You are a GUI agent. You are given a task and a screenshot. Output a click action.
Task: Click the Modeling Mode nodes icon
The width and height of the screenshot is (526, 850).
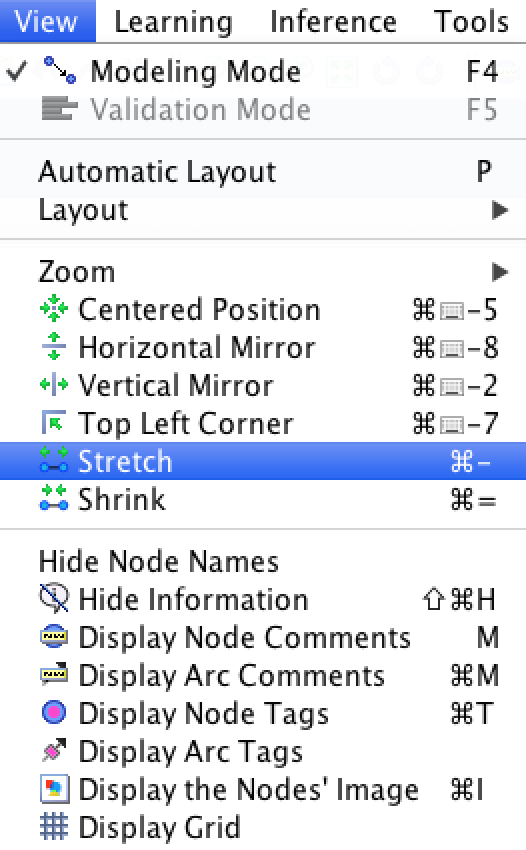pyautogui.click(x=60, y=70)
